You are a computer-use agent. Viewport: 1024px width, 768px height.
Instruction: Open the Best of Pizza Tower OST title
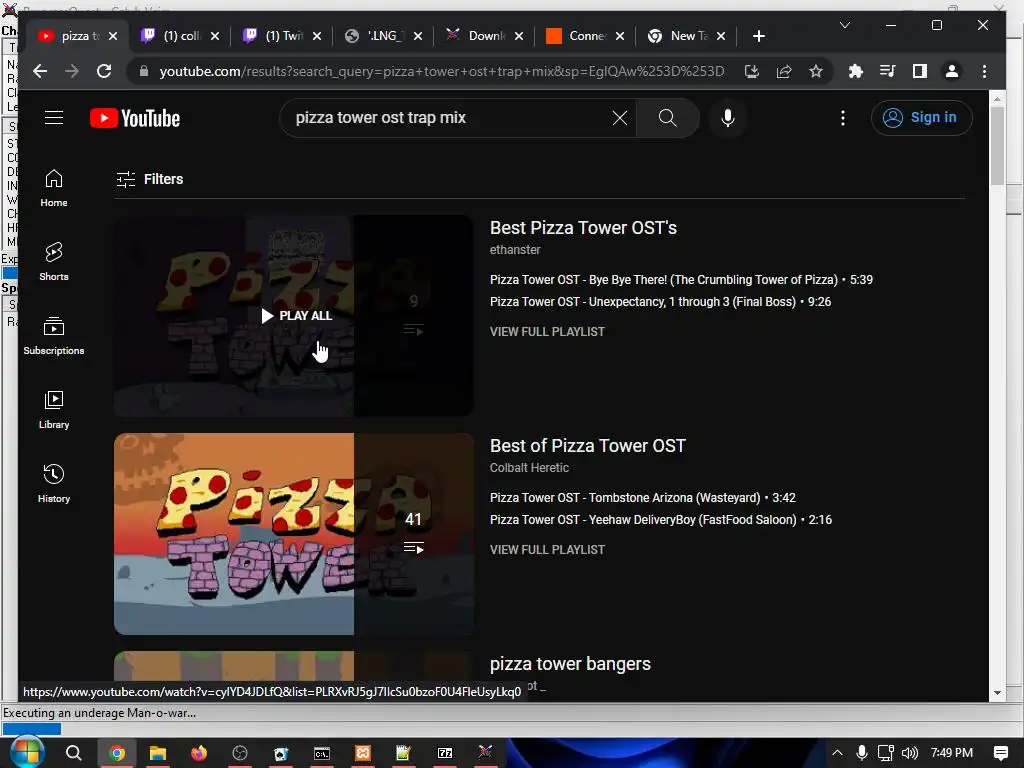pyautogui.click(x=588, y=446)
